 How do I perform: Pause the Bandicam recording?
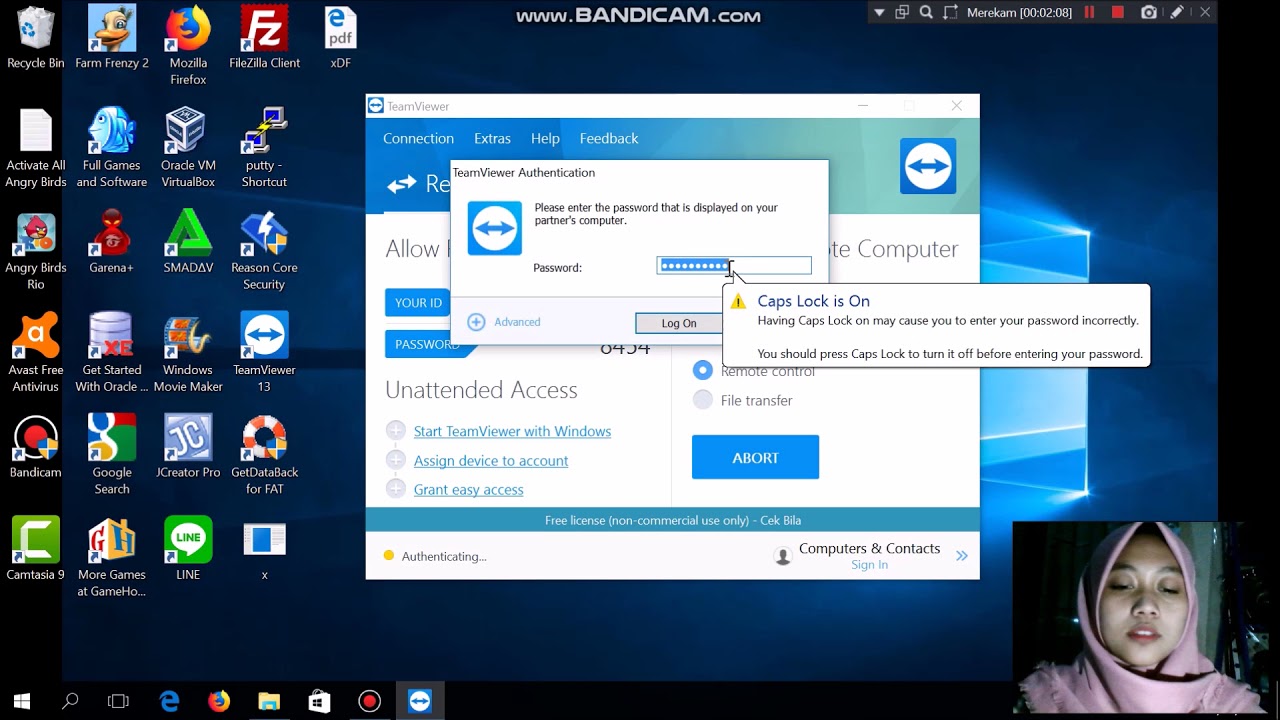(1089, 13)
